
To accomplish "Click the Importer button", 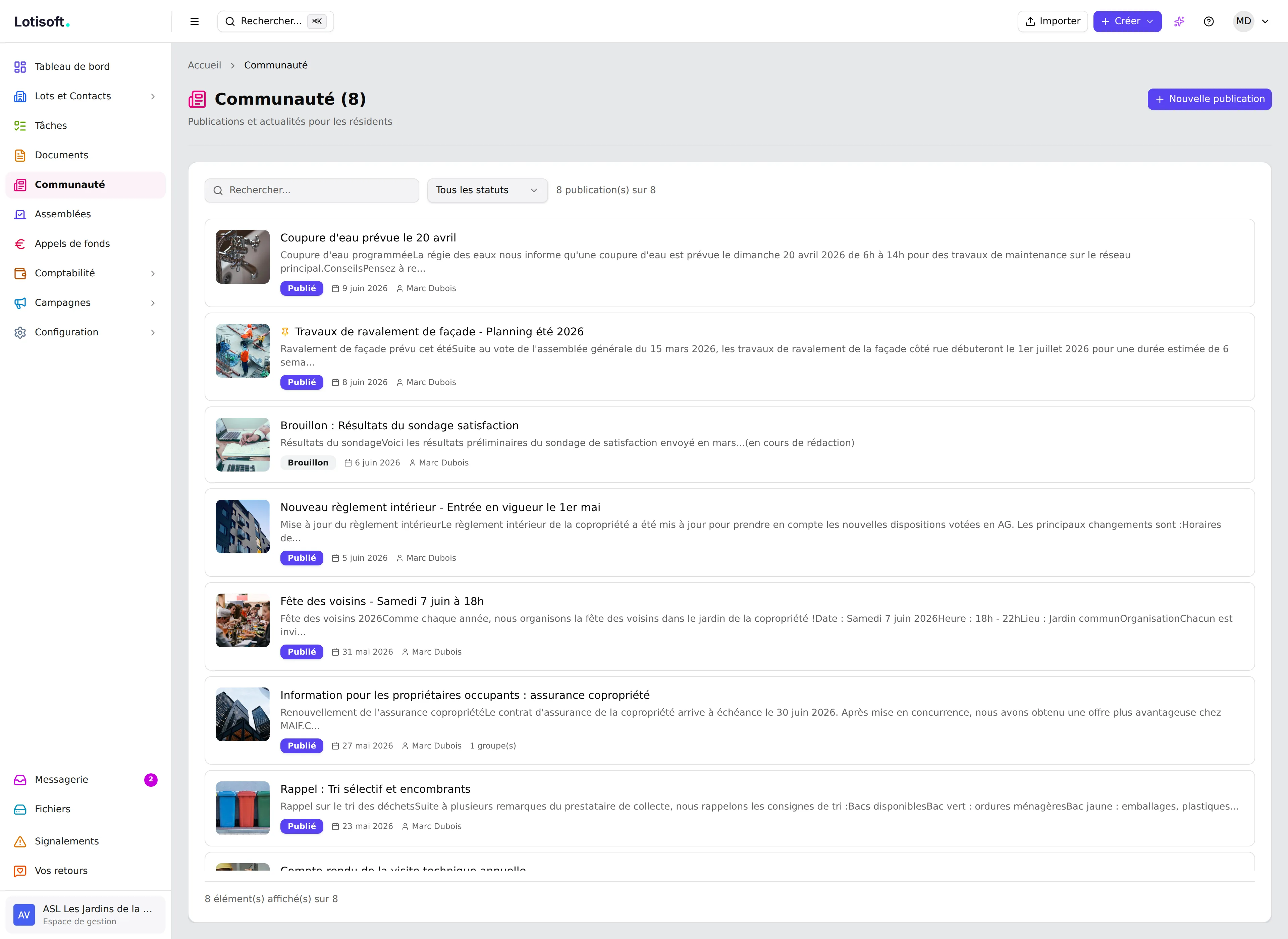I will coord(1052,21).
